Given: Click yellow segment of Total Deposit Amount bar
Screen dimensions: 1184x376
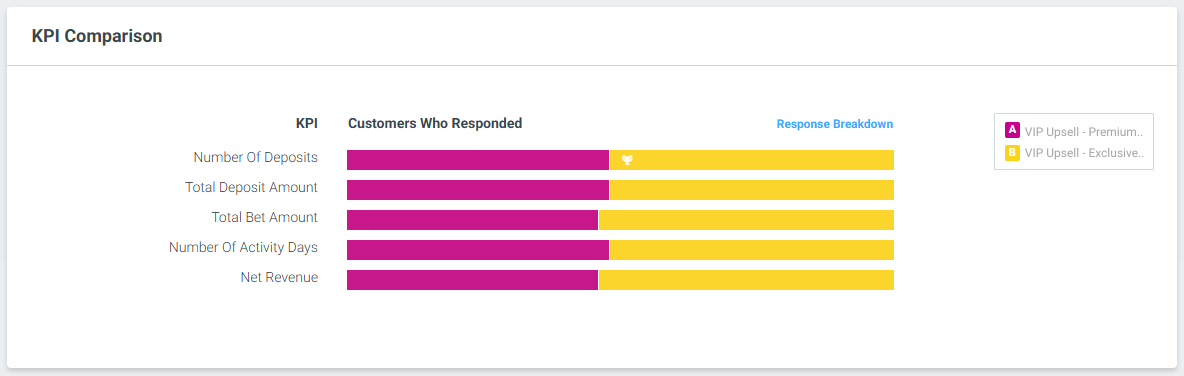Looking at the screenshot, I should click(x=752, y=190).
